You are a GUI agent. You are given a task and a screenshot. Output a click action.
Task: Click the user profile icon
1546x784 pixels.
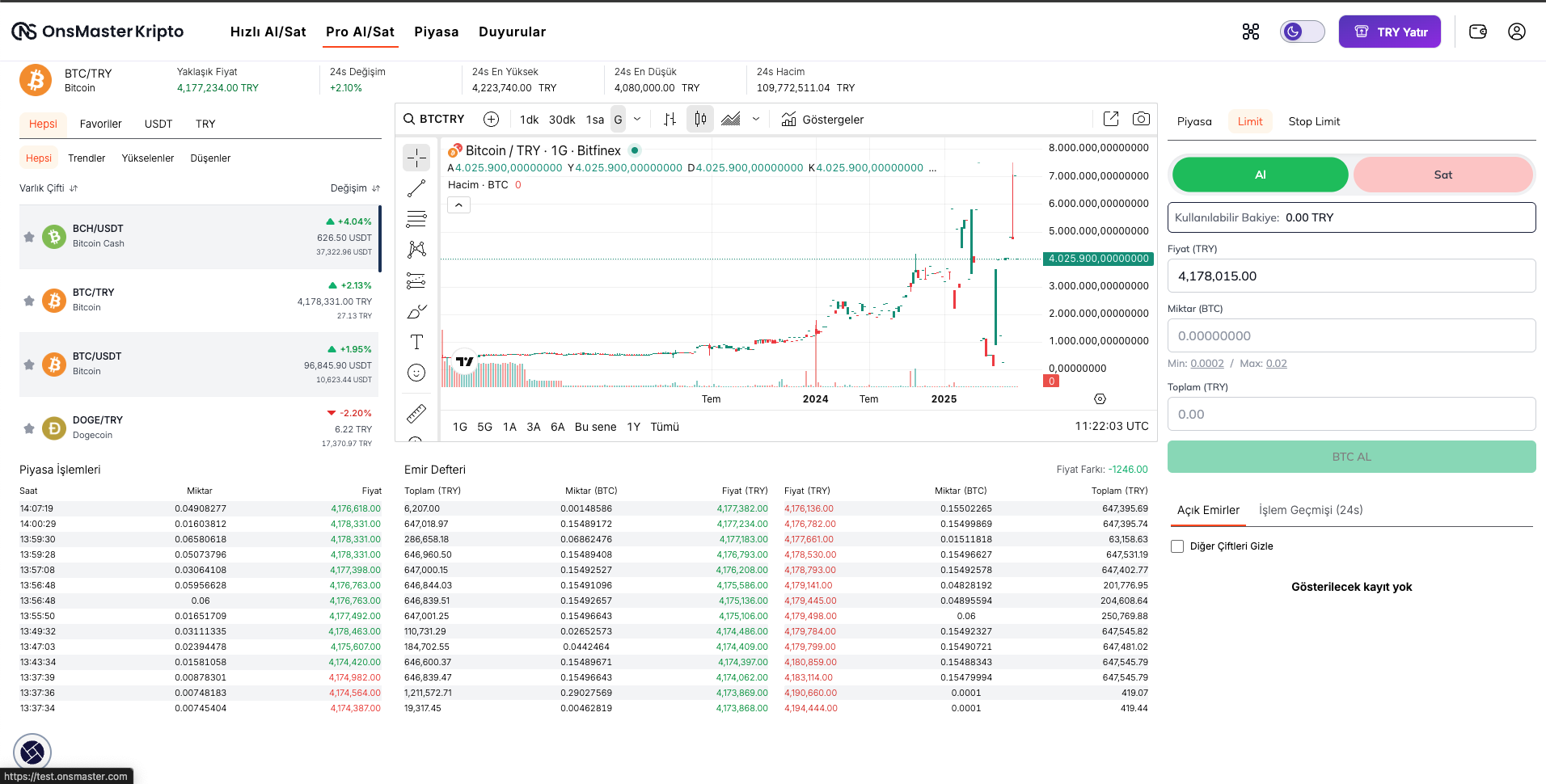tap(1517, 32)
